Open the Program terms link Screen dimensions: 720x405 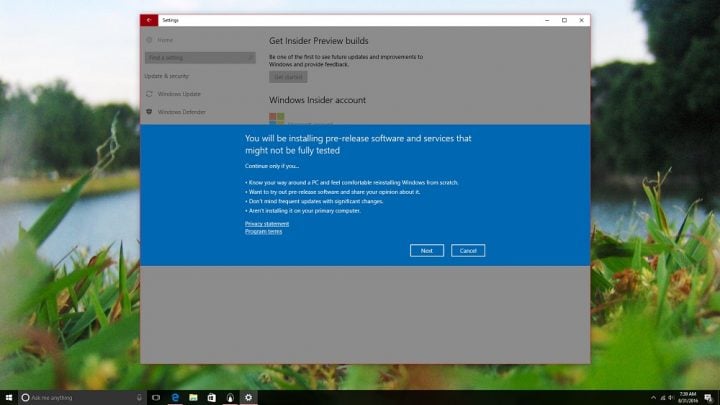[264, 231]
